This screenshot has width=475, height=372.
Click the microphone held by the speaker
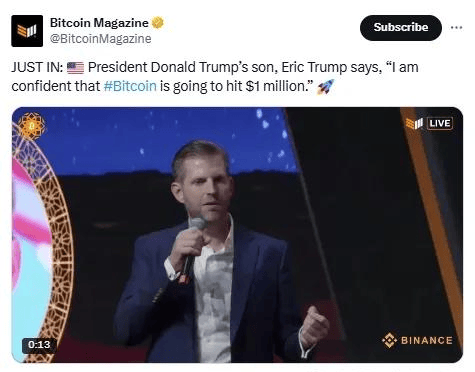click(193, 247)
